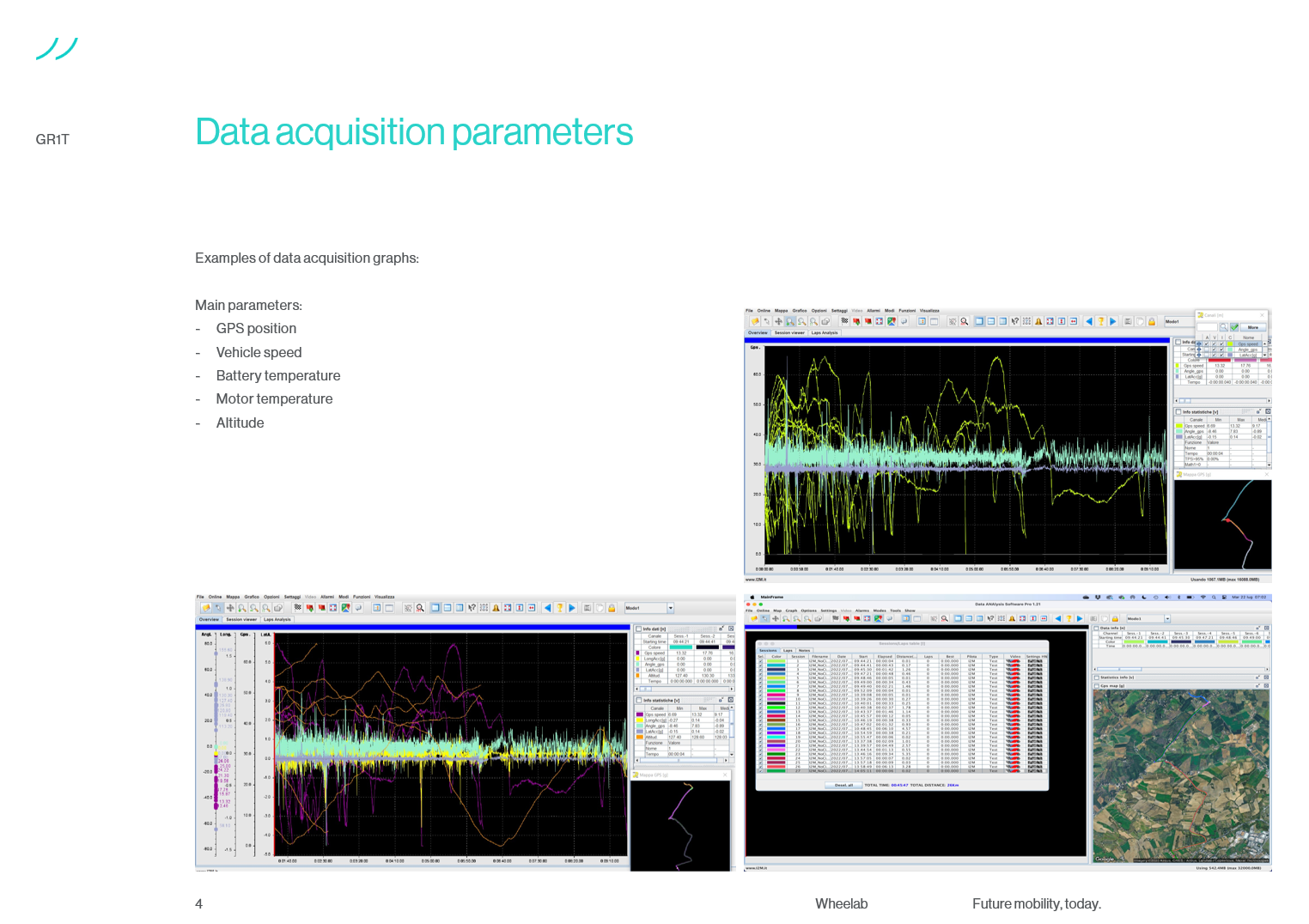This screenshot has width=1309, height=924.
Task: Click alarm bell icon in Data ANAlysis Pro toolbar
Action: tap(1012, 618)
